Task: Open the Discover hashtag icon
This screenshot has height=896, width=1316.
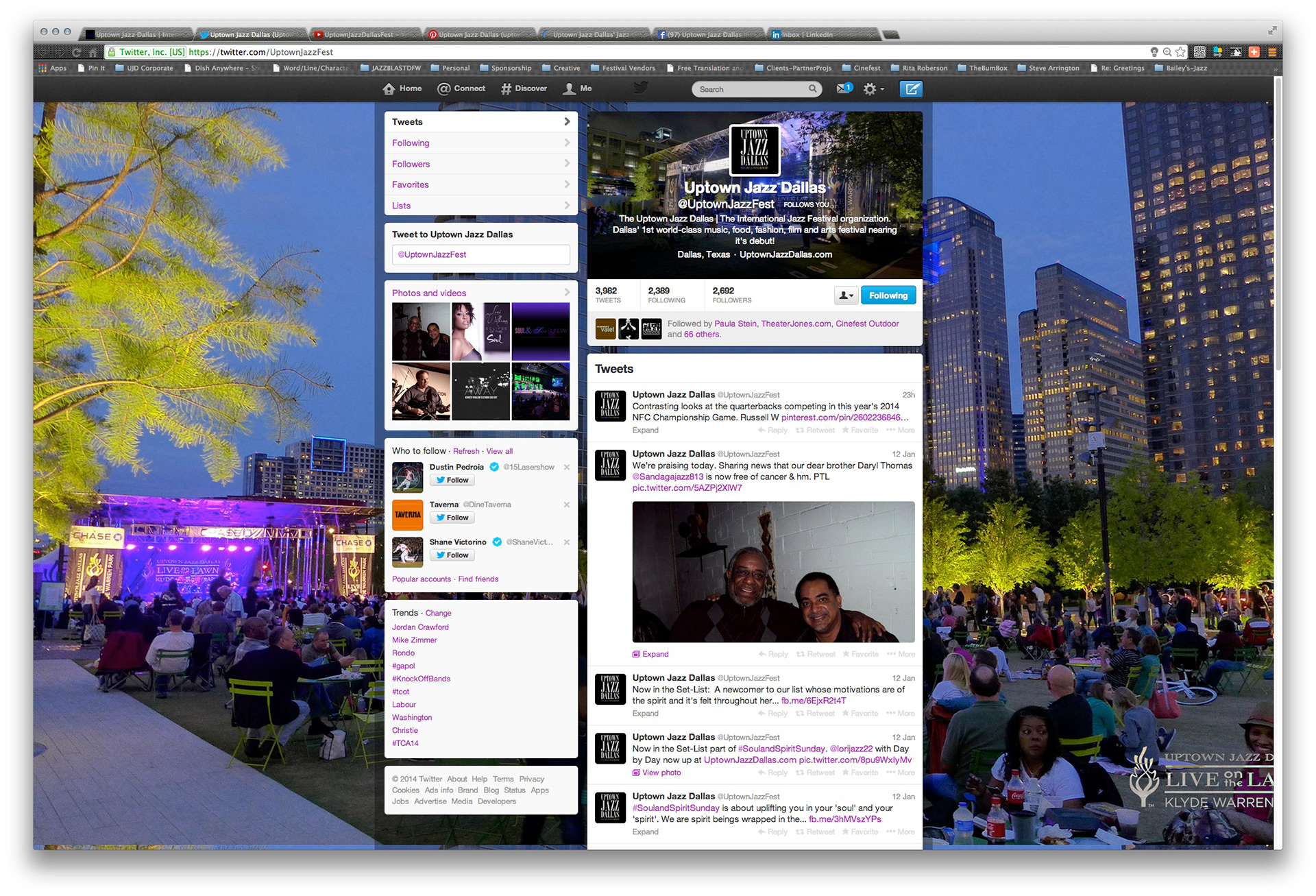Action: tap(506, 88)
